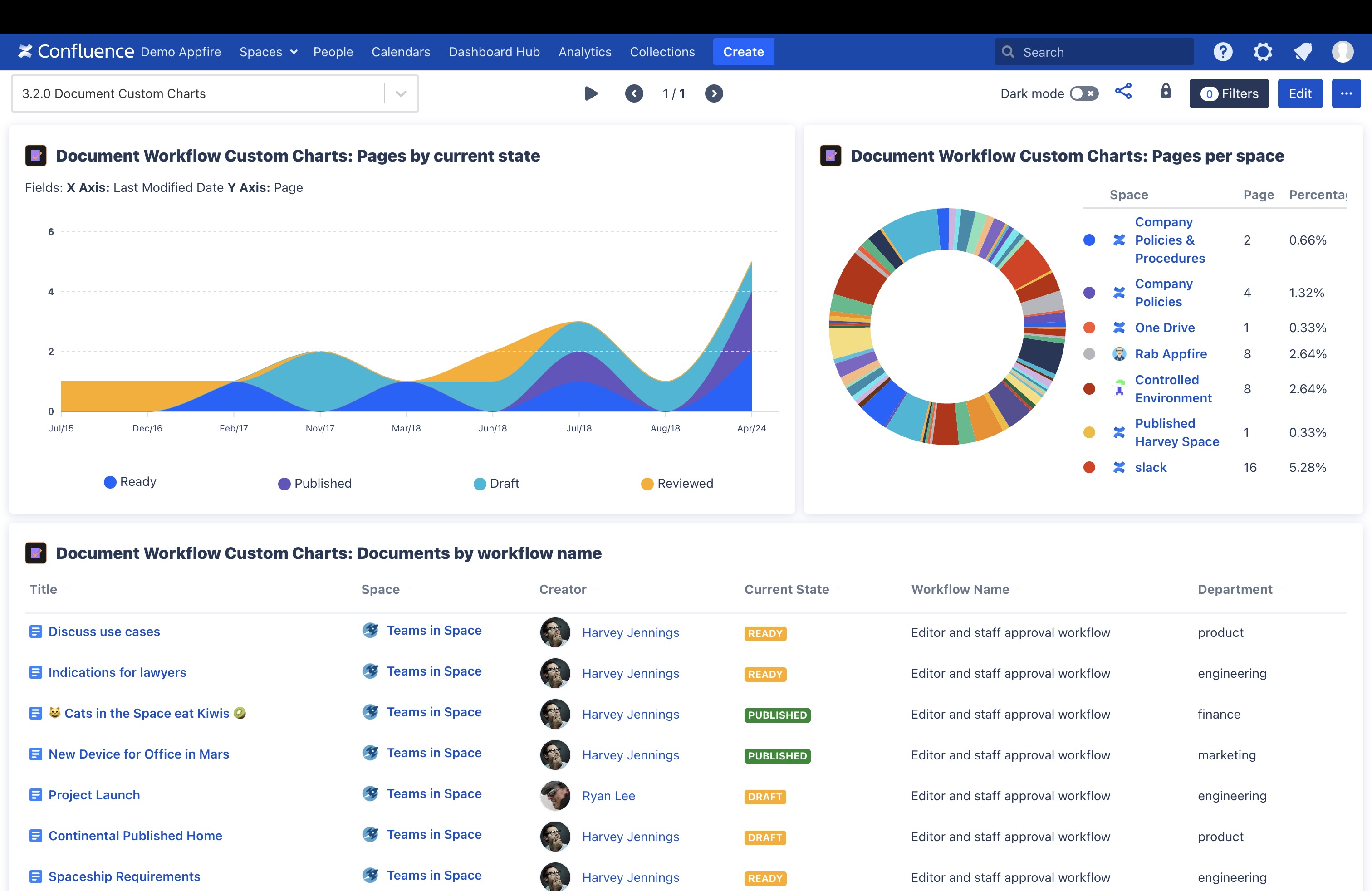1372x891 pixels.
Task: Open the help question mark icon
Action: pos(1222,52)
